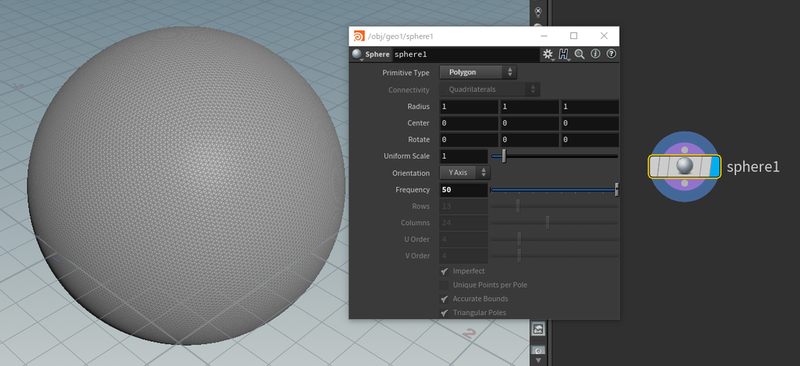This screenshot has width=800, height=366.
Task: Toggle the blue display flag on sphere1
Action: 714,166
